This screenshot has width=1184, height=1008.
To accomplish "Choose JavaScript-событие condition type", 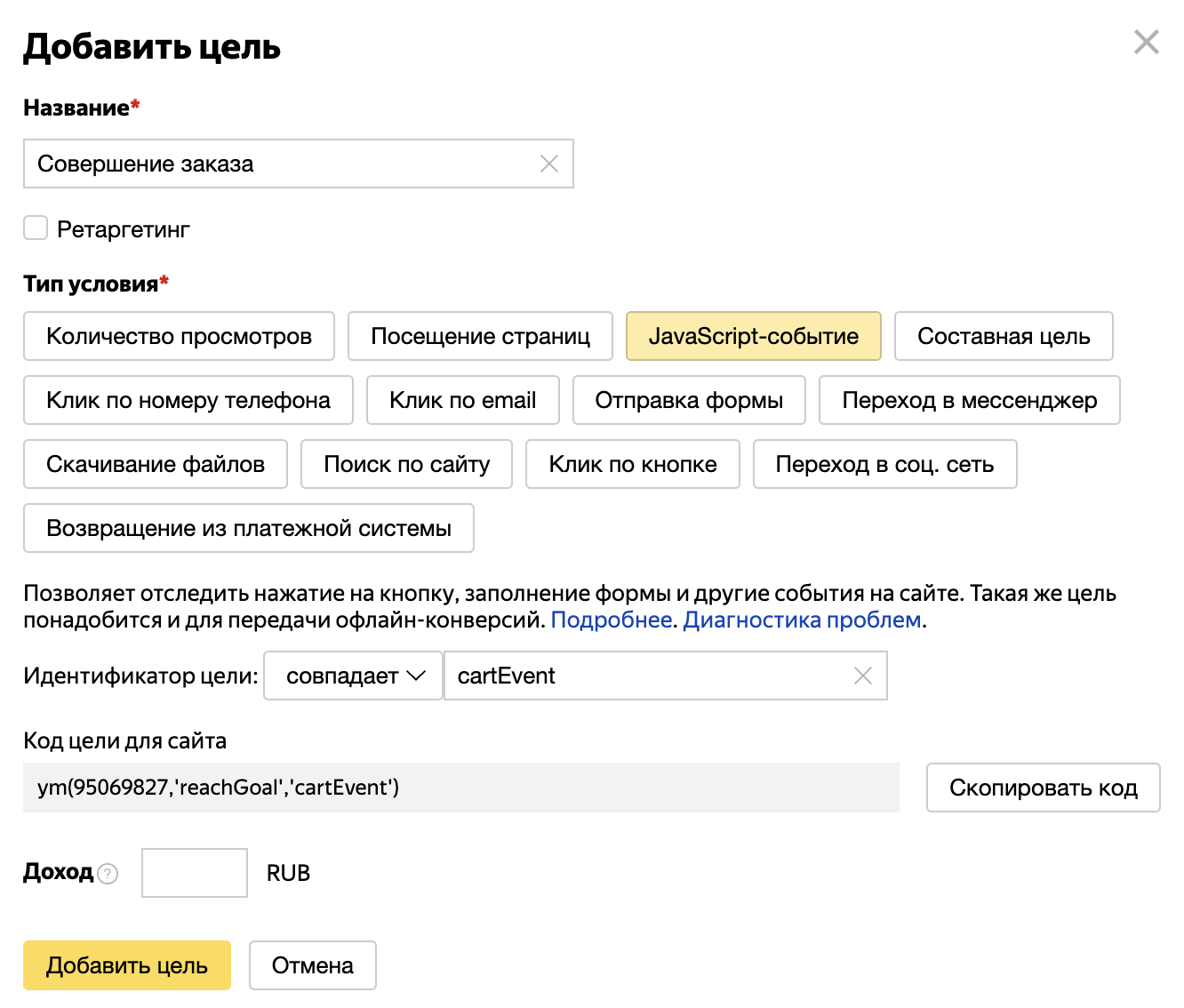I will click(x=753, y=336).
